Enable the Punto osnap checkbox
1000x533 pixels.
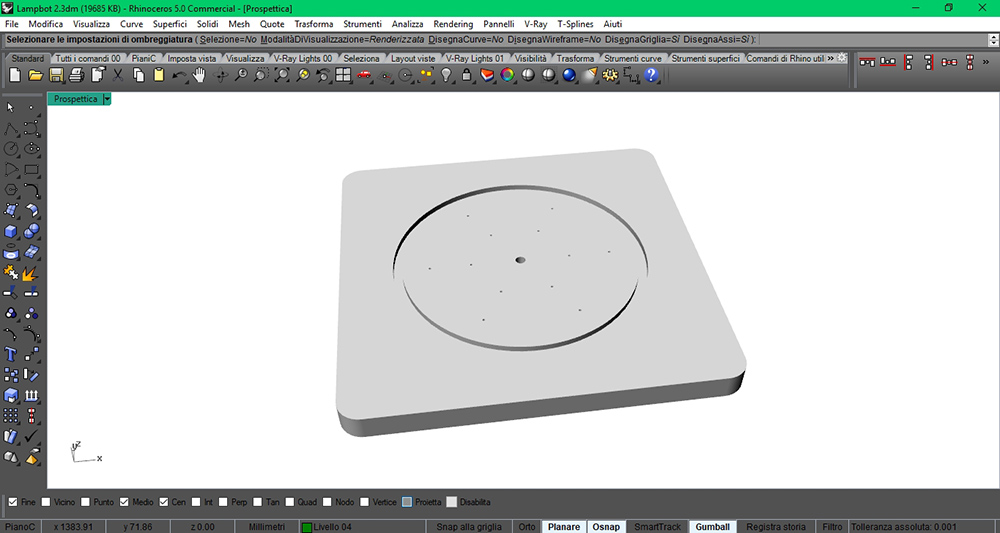(x=85, y=502)
